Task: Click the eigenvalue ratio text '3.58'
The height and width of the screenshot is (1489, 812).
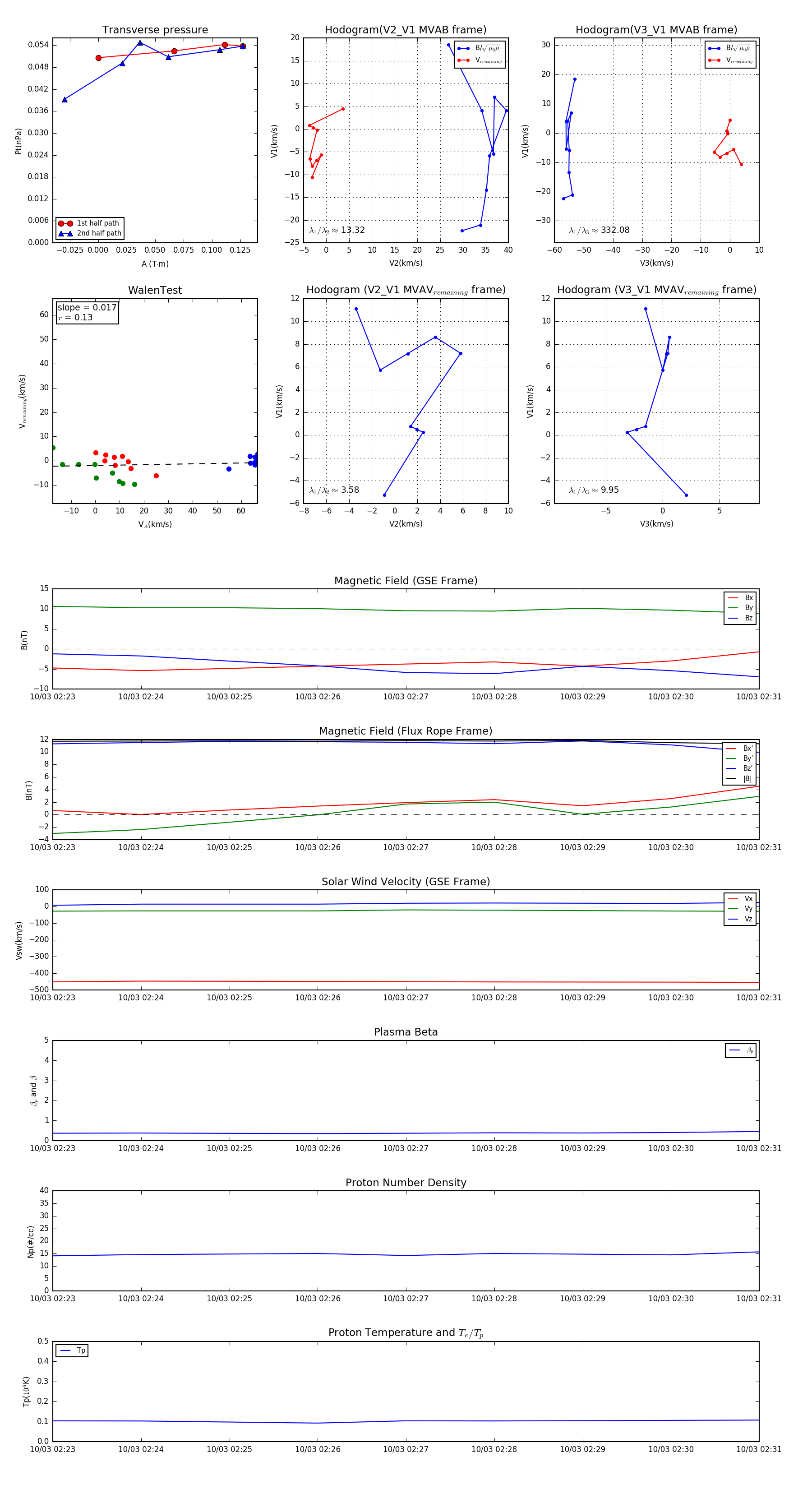Action: click(x=350, y=490)
